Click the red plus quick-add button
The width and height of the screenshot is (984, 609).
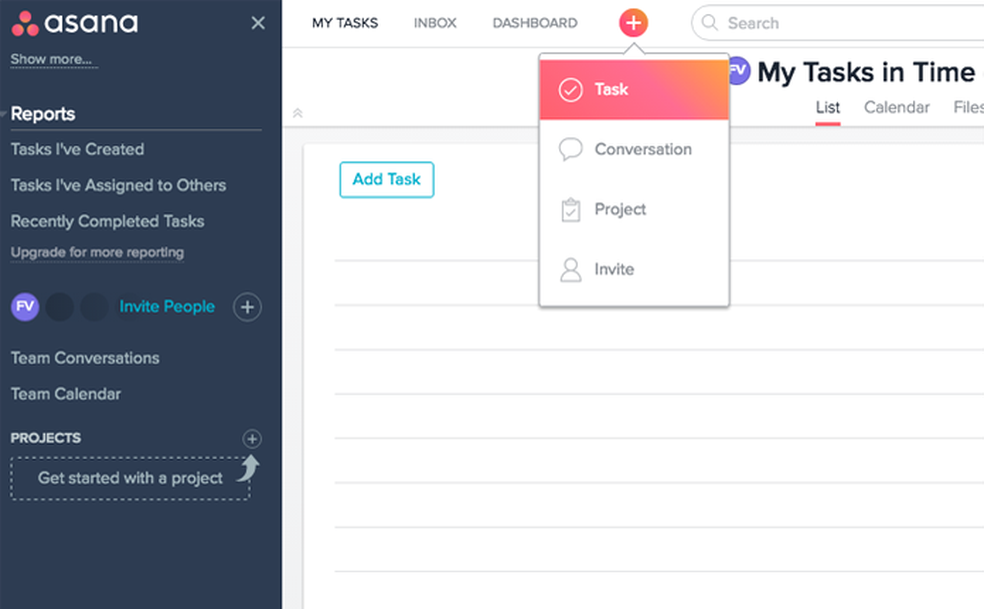point(633,23)
